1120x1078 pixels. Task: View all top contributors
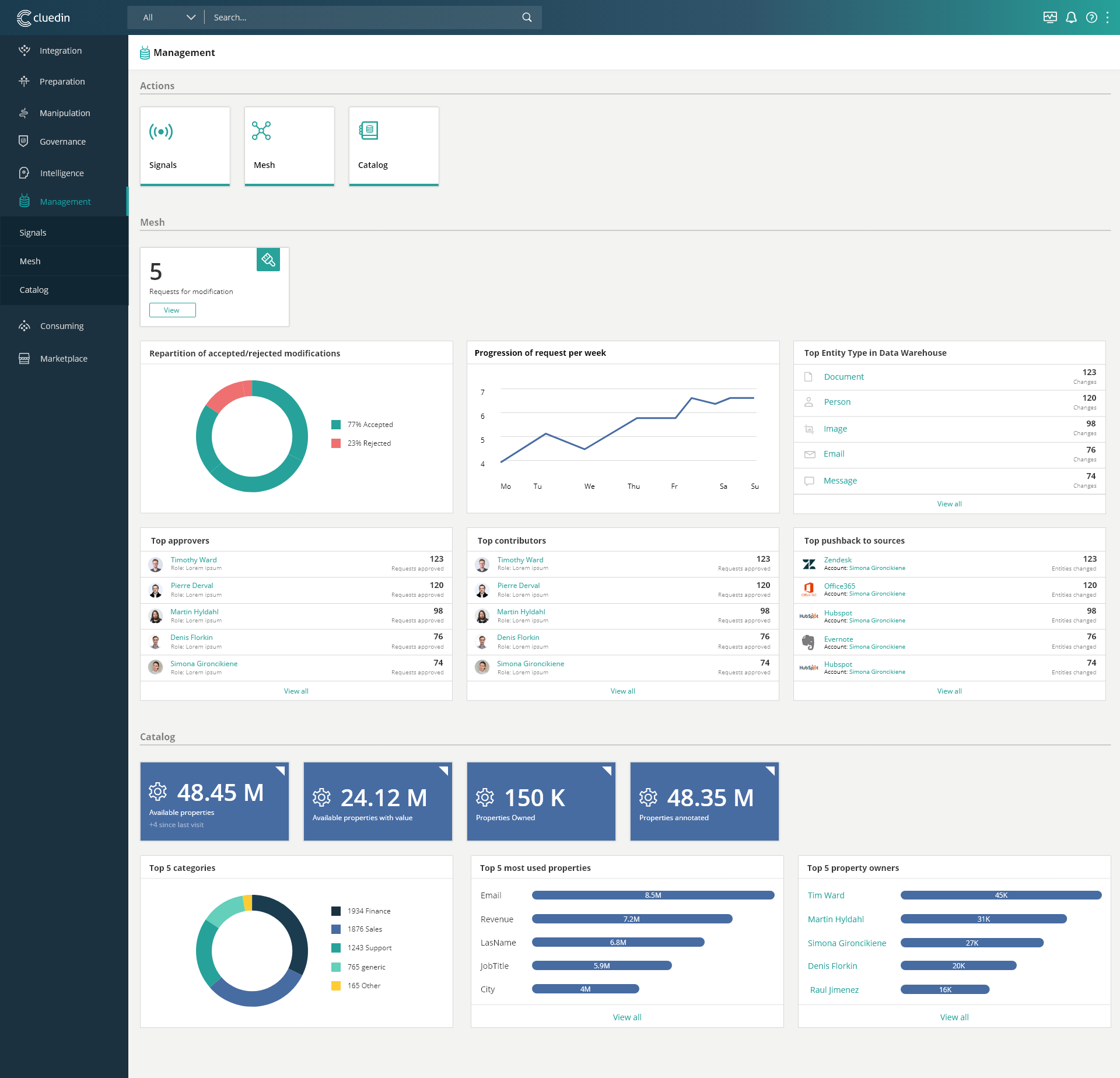point(622,691)
